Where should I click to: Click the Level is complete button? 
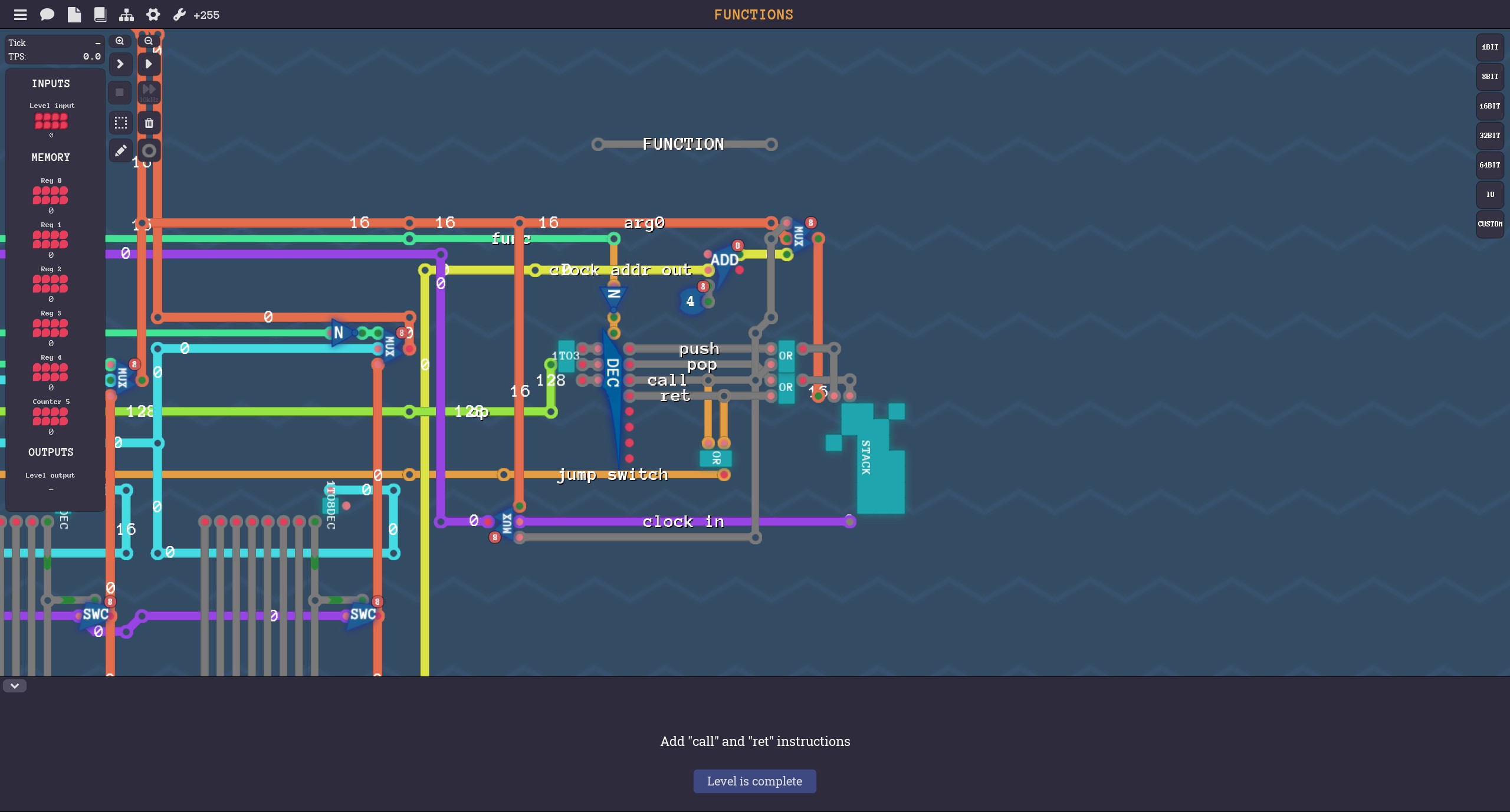pos(754,781)
